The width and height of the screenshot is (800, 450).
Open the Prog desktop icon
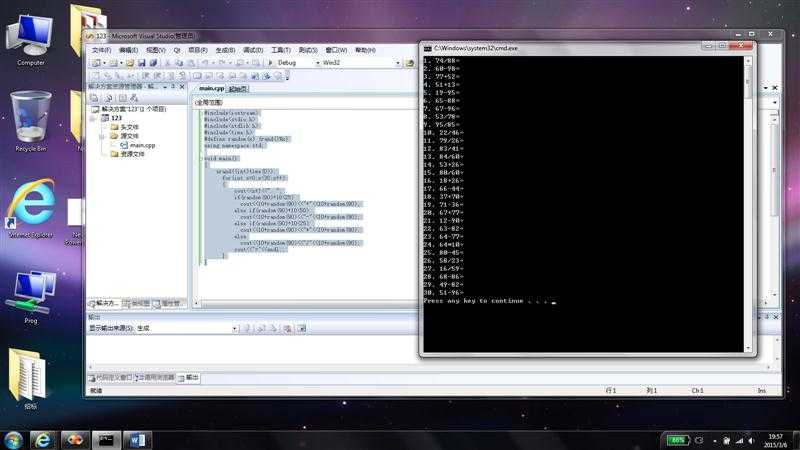coord(31,297)
